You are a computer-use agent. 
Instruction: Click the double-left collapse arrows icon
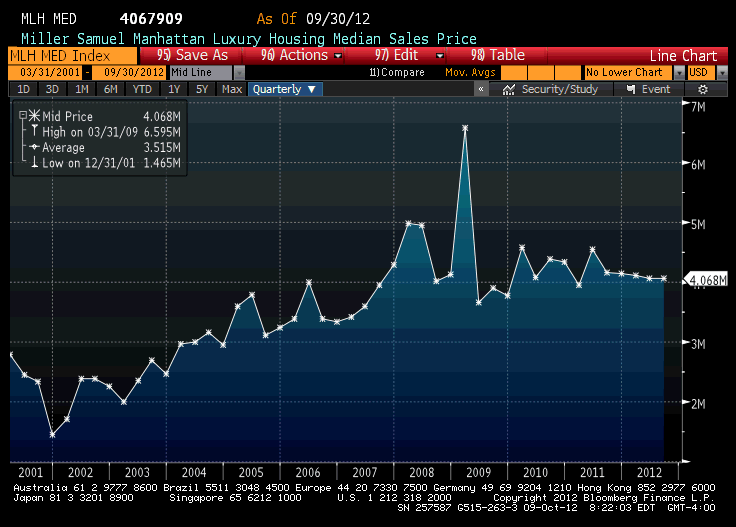(481, 89)
